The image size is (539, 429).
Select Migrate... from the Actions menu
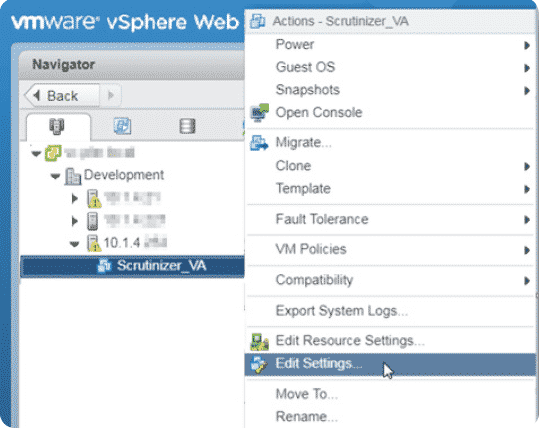390,143
